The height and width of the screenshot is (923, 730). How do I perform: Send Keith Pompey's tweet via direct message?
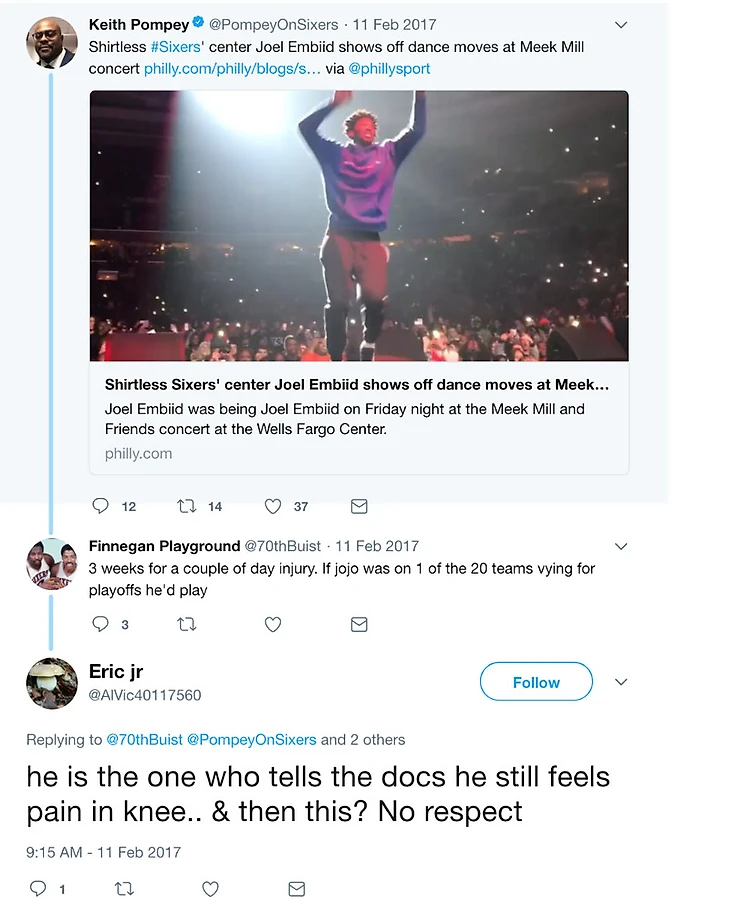359,506
